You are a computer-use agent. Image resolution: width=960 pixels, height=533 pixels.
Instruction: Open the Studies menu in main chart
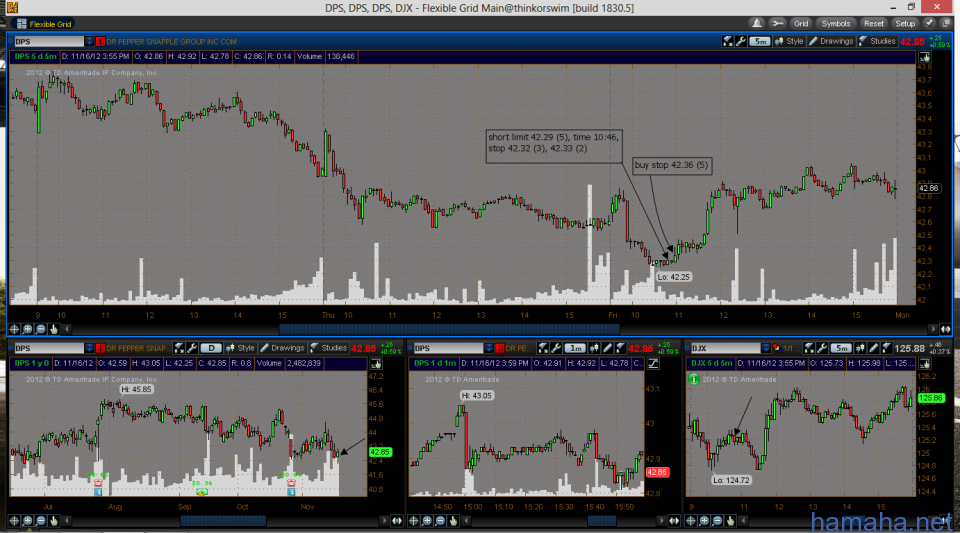pos(877,41)
